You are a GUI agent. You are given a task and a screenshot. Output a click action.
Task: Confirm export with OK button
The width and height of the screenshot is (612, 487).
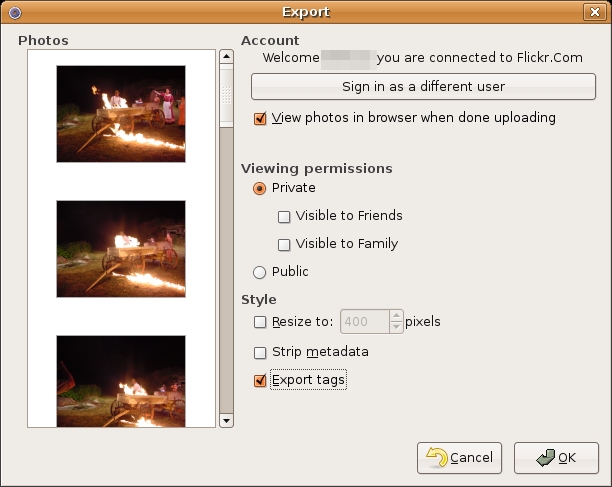point(556,458)
